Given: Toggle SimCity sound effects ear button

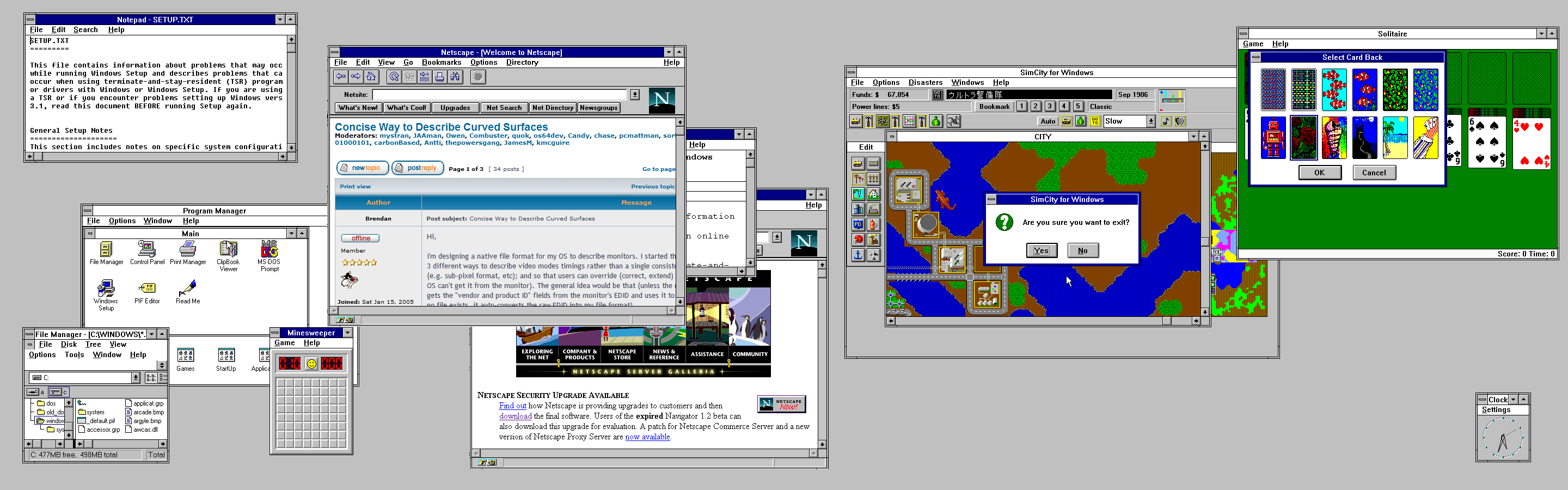Looking at the screenshot, I should click(1180, 121).
